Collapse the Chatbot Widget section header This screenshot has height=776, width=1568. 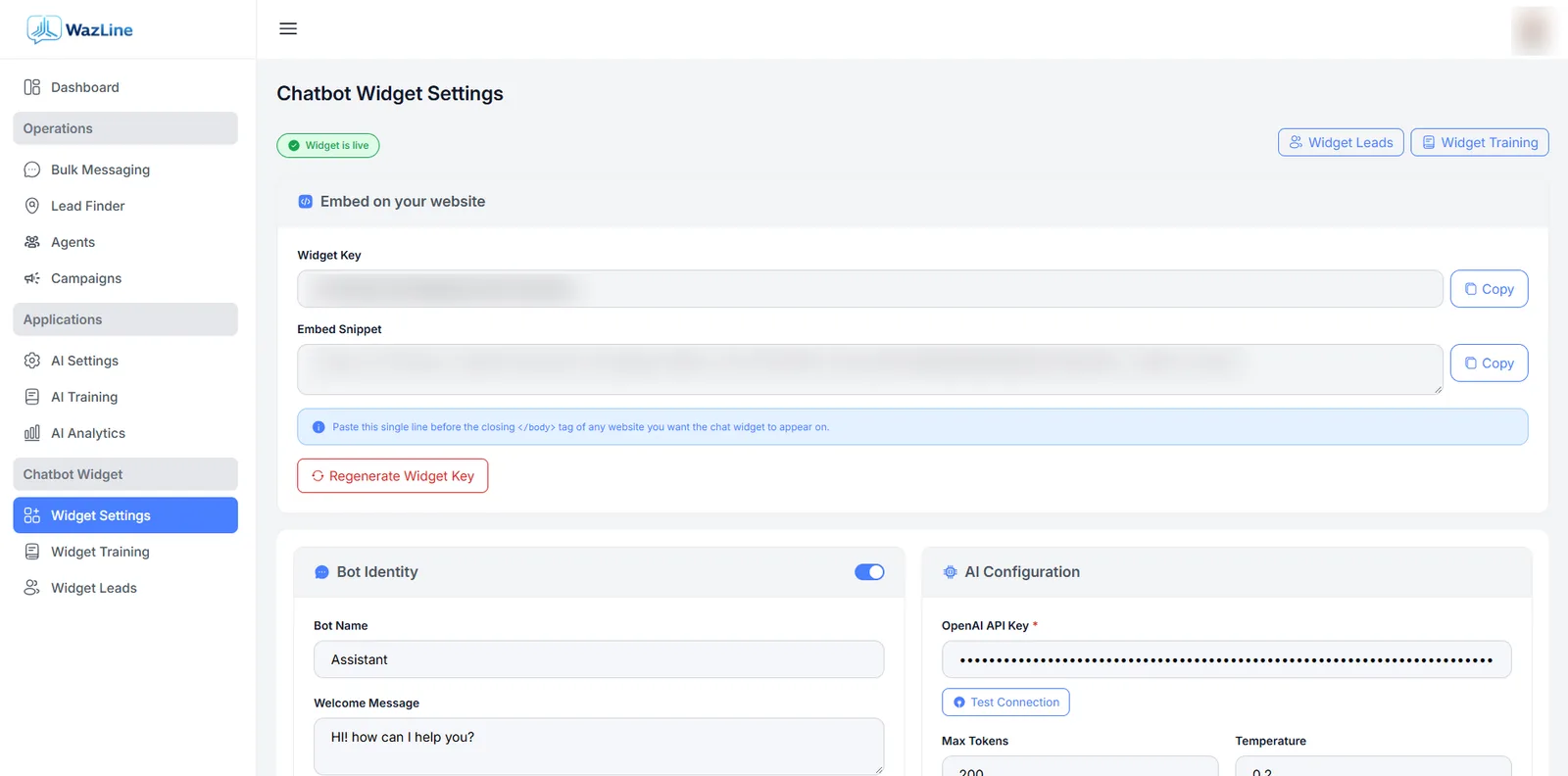[125, 474]
